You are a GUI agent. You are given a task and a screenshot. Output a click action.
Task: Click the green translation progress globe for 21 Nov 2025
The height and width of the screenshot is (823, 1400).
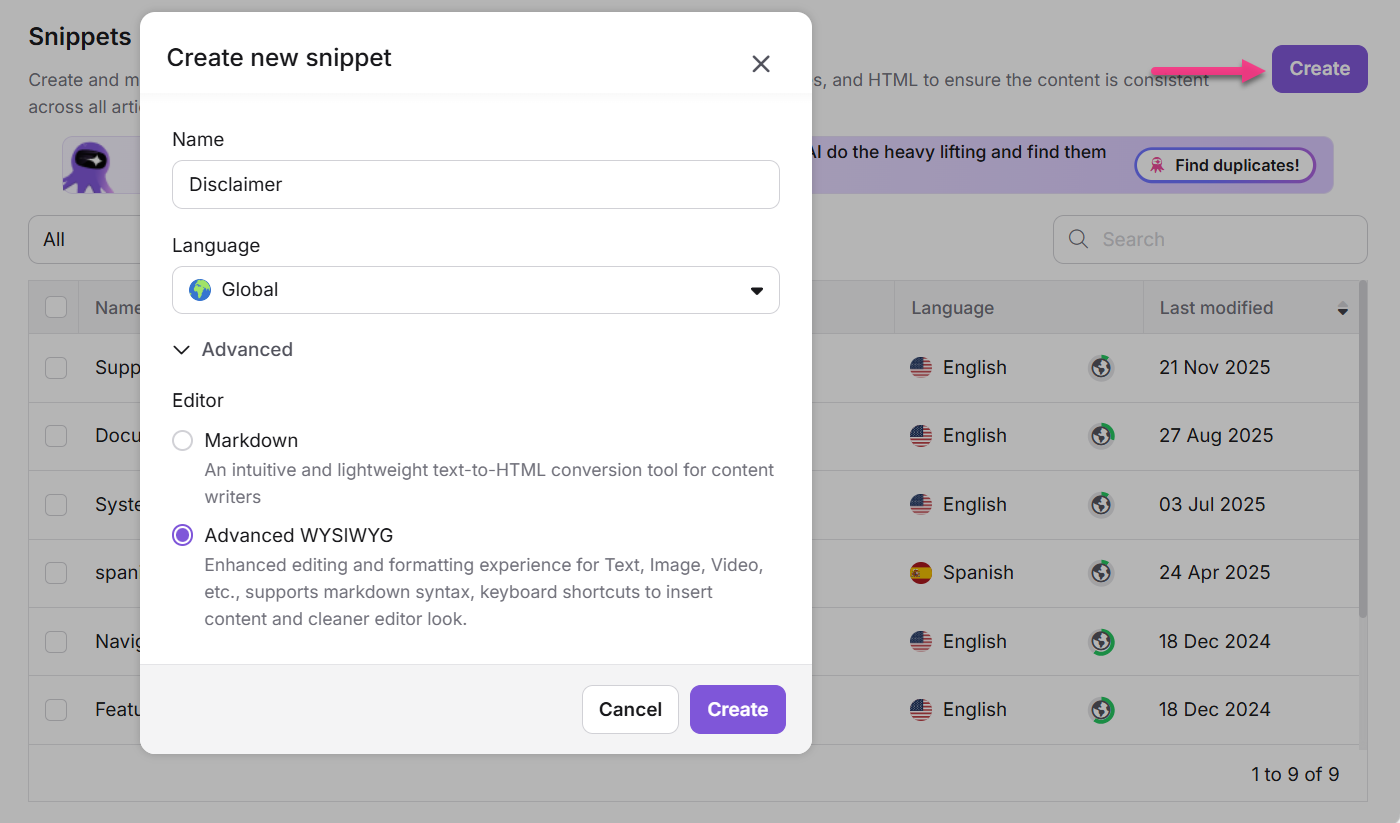coord(1101,367)
